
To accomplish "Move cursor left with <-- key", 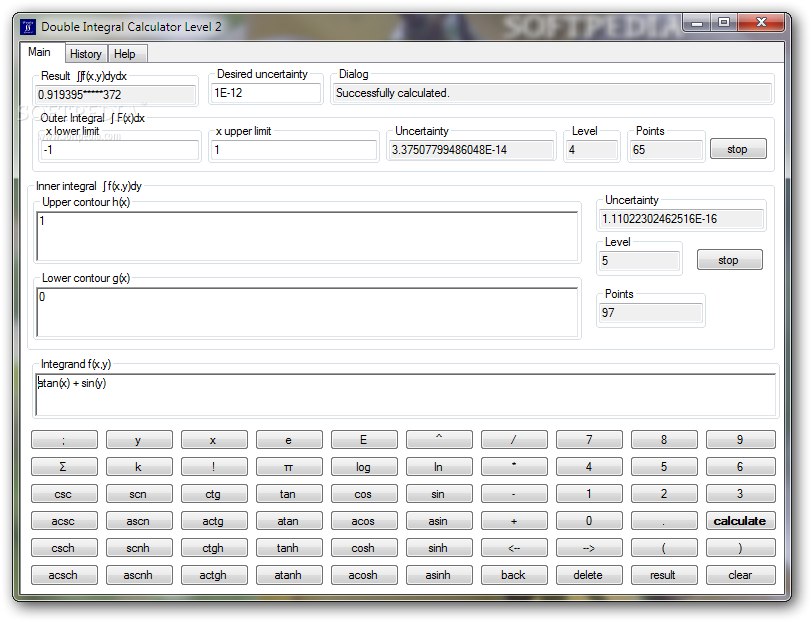I will pyautogui.click(x=513, y=548).
